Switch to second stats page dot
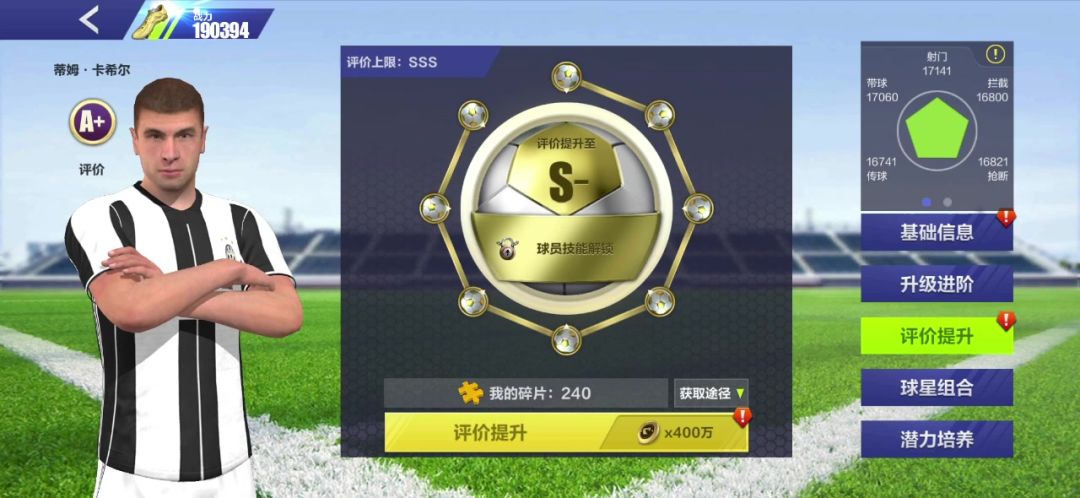 click(x=947, y=202)
